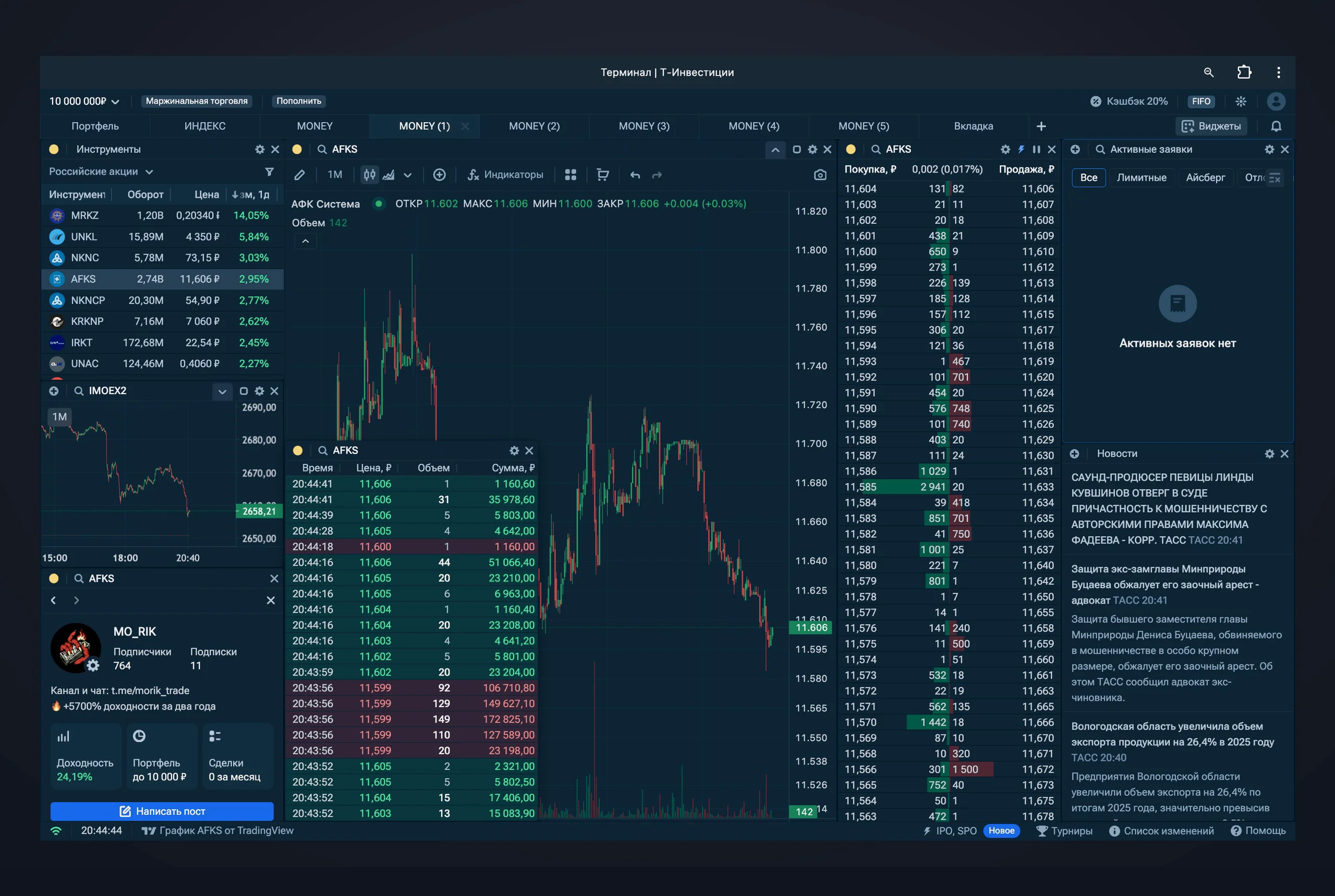Select the AFKS row in instruments list
This screenshot has width=1335, height=896.
[162, 279]
